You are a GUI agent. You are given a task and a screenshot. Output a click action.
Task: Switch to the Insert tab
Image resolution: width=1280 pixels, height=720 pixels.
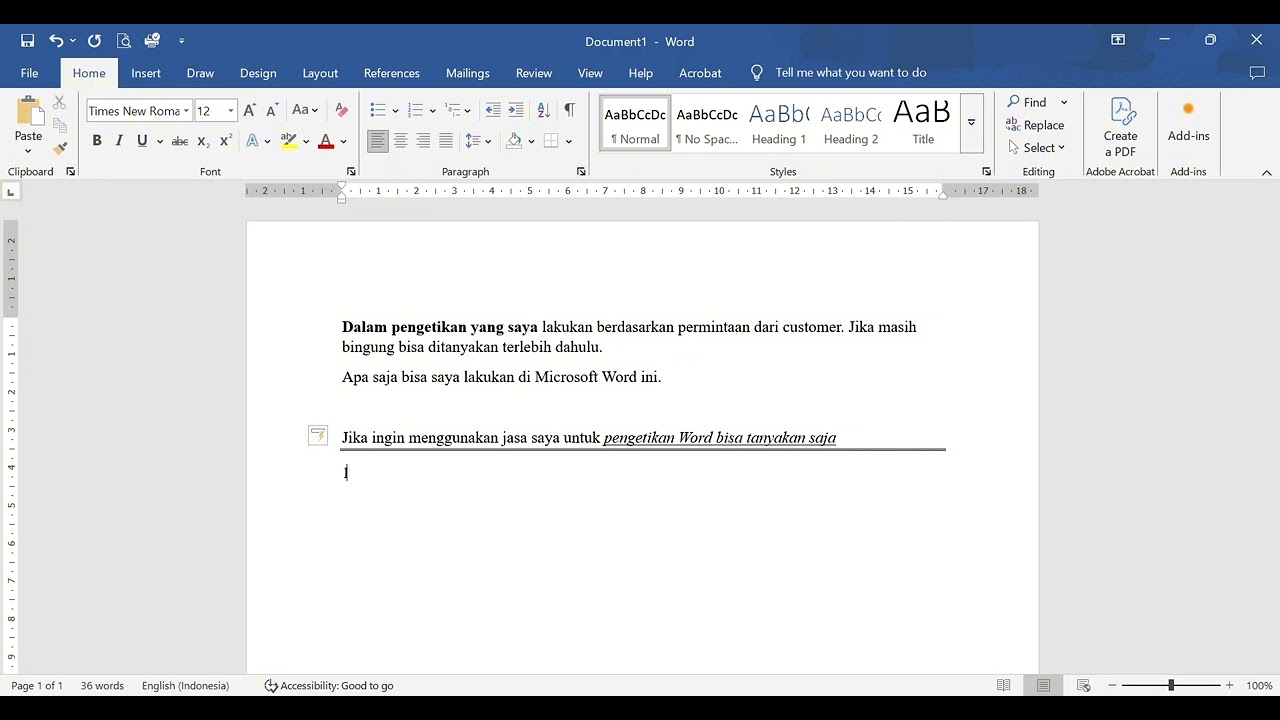click(146, 73)
